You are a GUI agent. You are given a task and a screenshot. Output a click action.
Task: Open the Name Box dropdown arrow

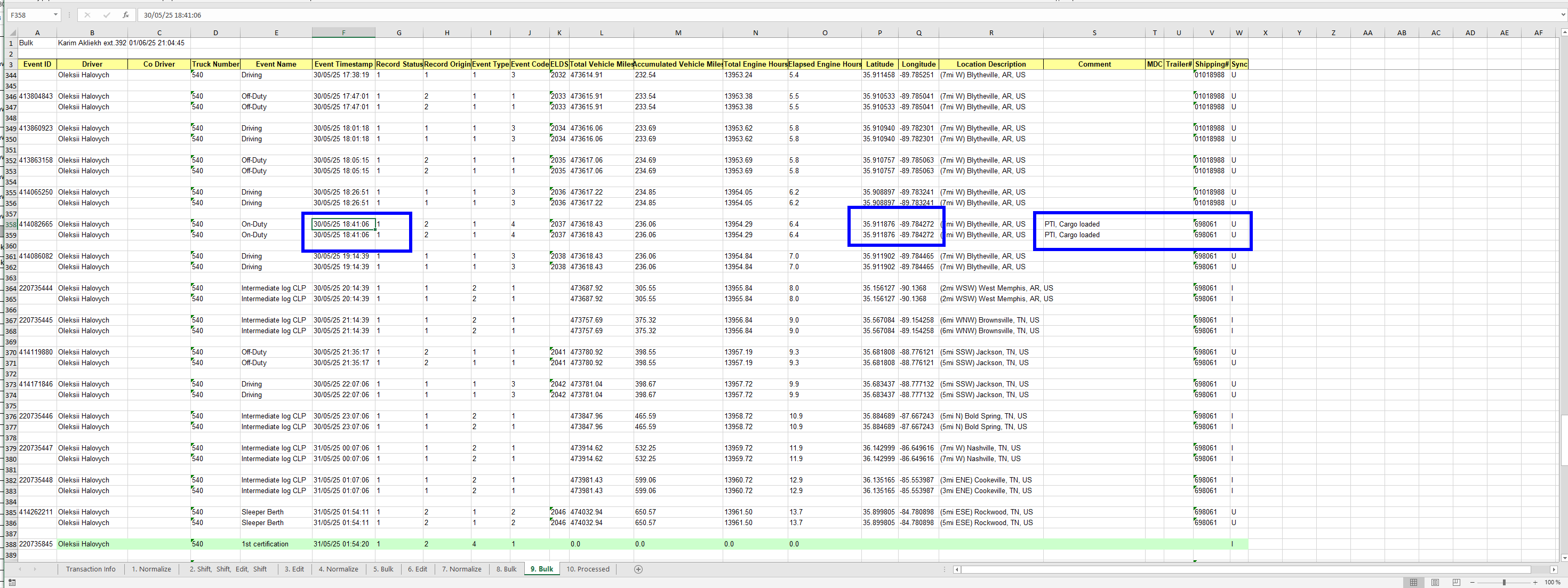(x=55, y=15)
